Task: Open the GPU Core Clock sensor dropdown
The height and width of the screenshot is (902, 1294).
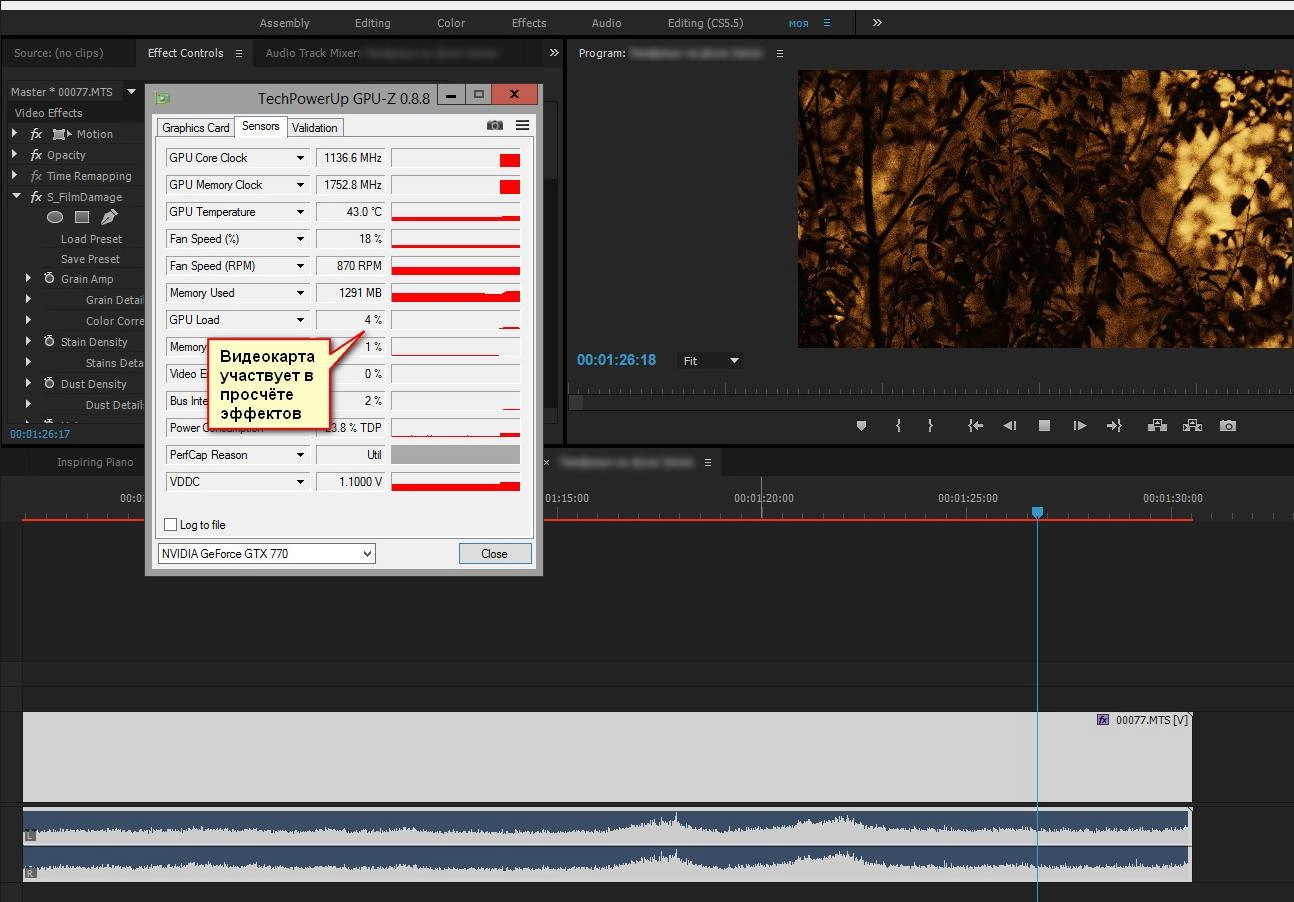Action: pyautogui.click(x=300, y=158)
